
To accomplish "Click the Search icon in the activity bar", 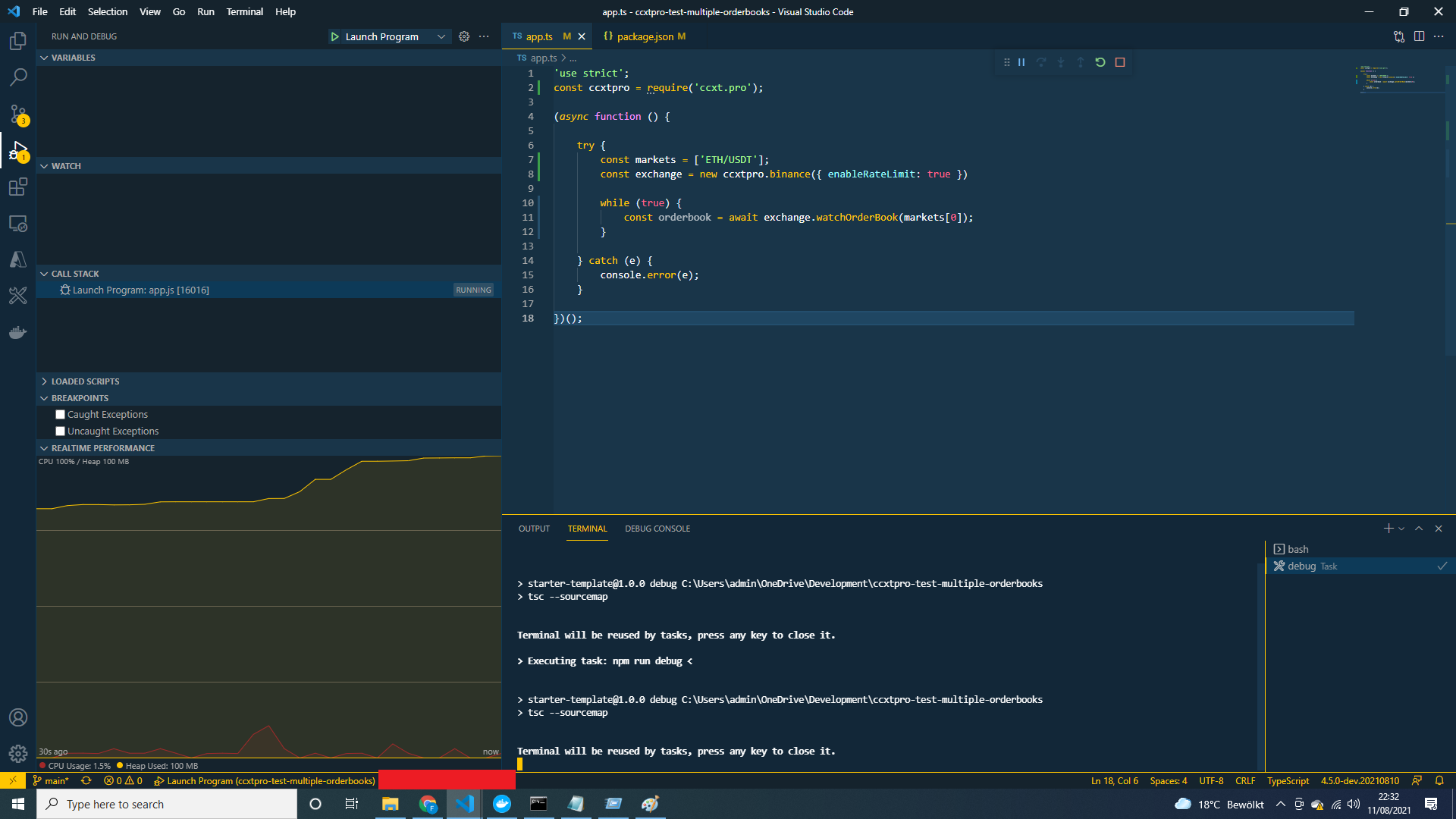I will (18, 77).
